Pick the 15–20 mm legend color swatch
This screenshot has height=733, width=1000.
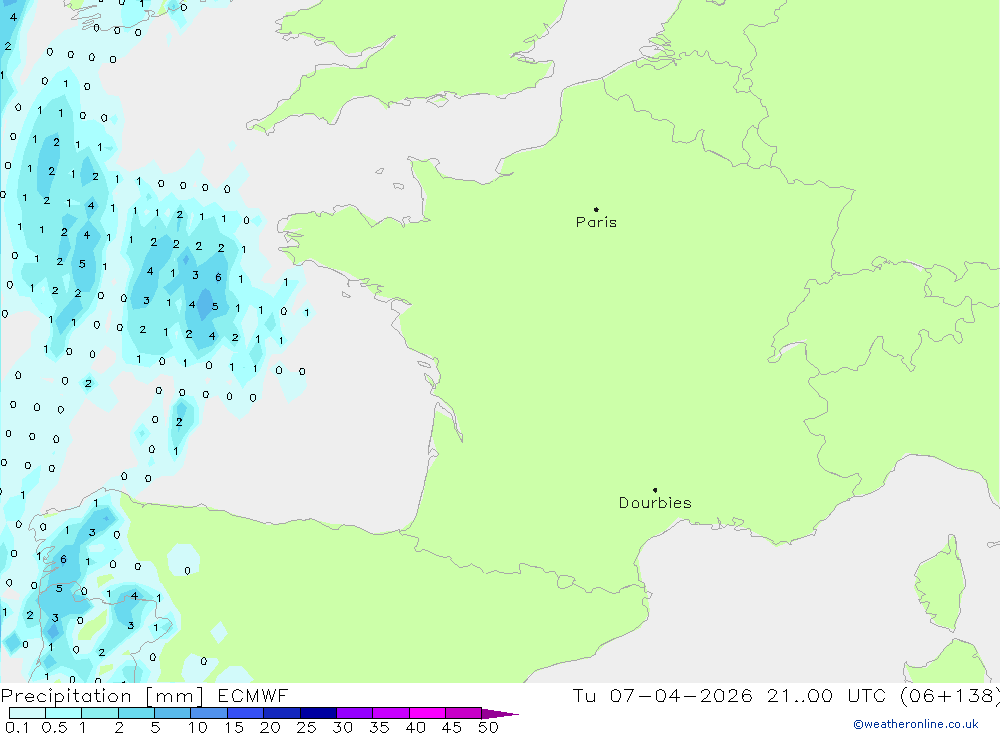point(246,713)
